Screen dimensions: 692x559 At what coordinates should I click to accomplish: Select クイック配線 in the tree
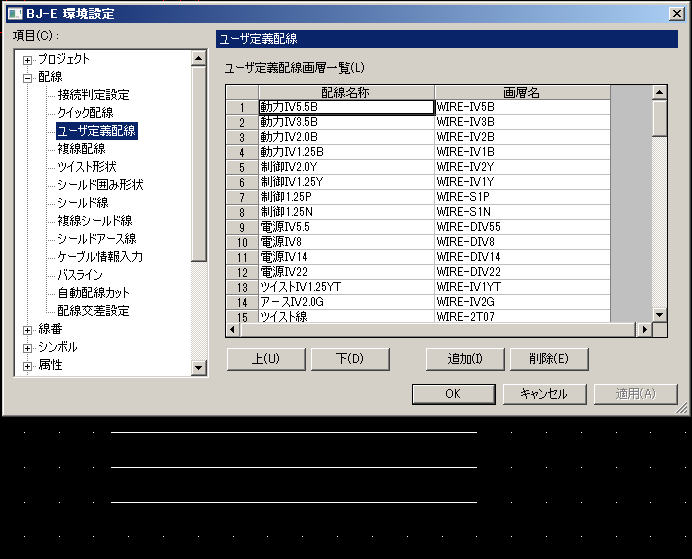(x=85, y=113)
